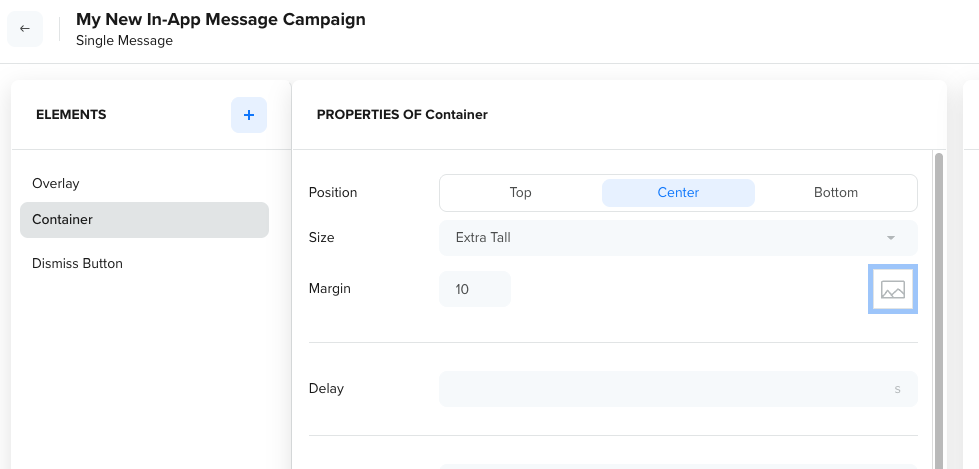Click the Margin value field showing 10
Viewport: 979px width, 469px height.
(x=475, y=289)
